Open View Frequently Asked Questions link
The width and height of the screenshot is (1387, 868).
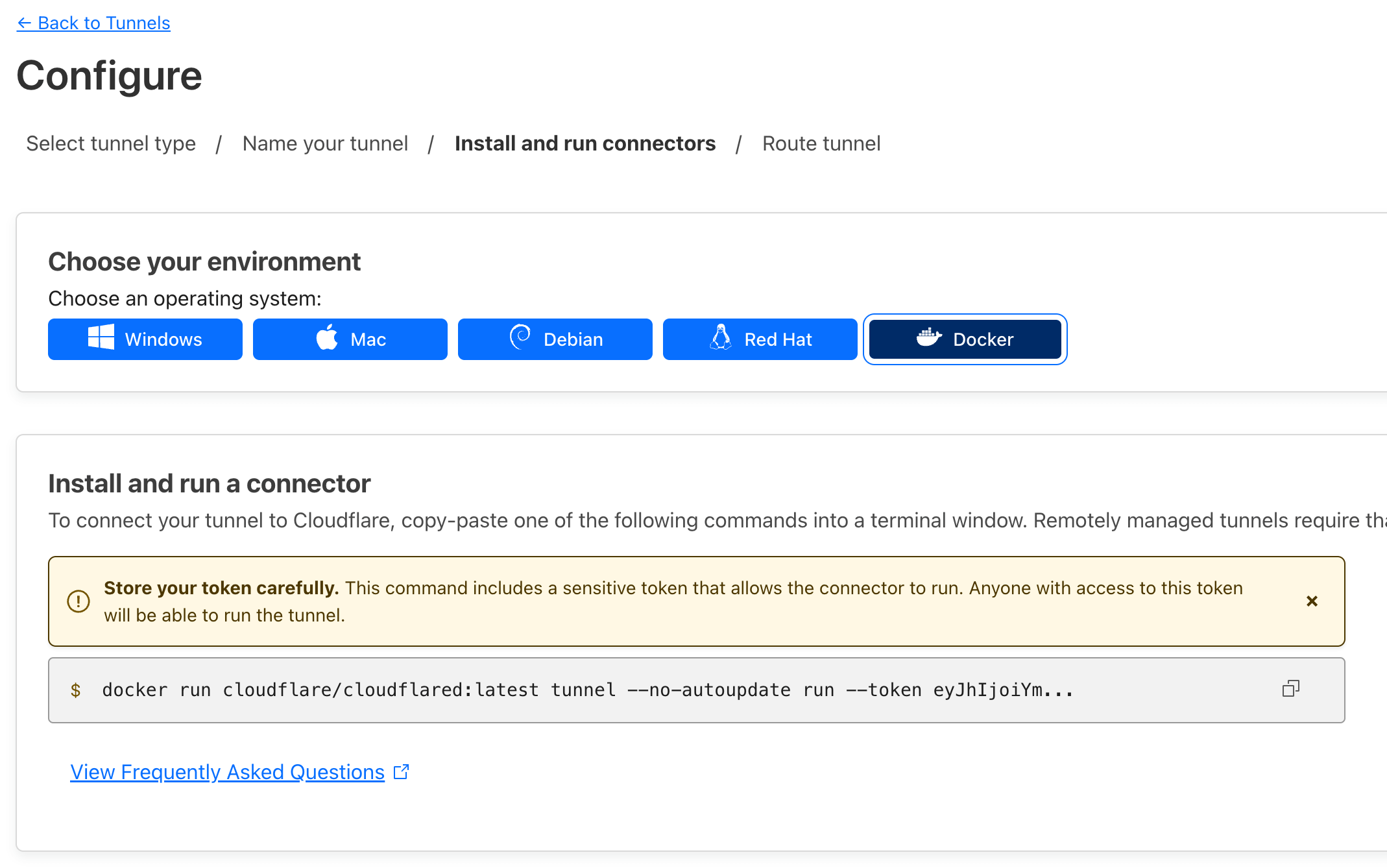(227, 772)
